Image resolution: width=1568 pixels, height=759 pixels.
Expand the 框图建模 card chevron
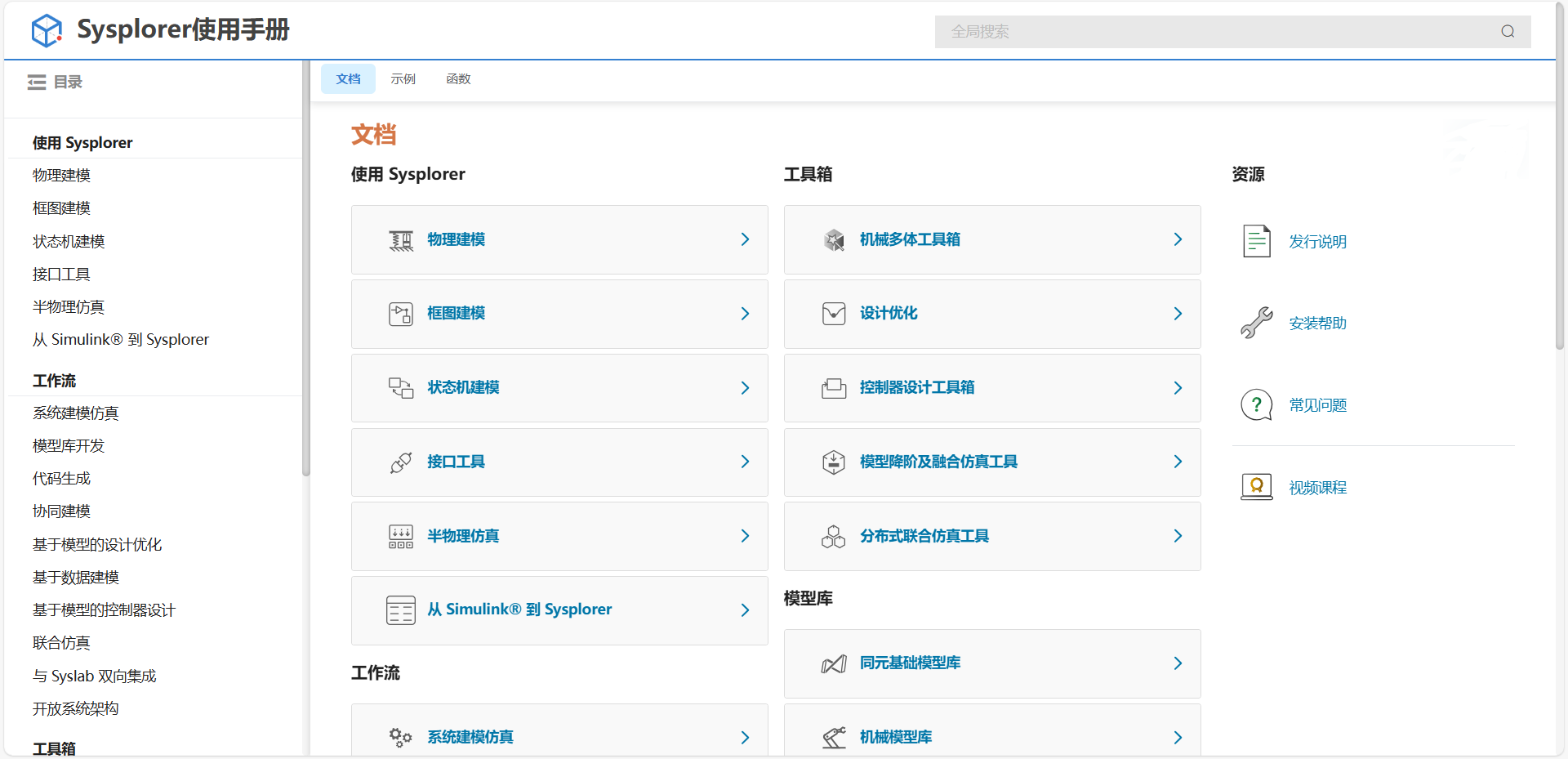745,314
